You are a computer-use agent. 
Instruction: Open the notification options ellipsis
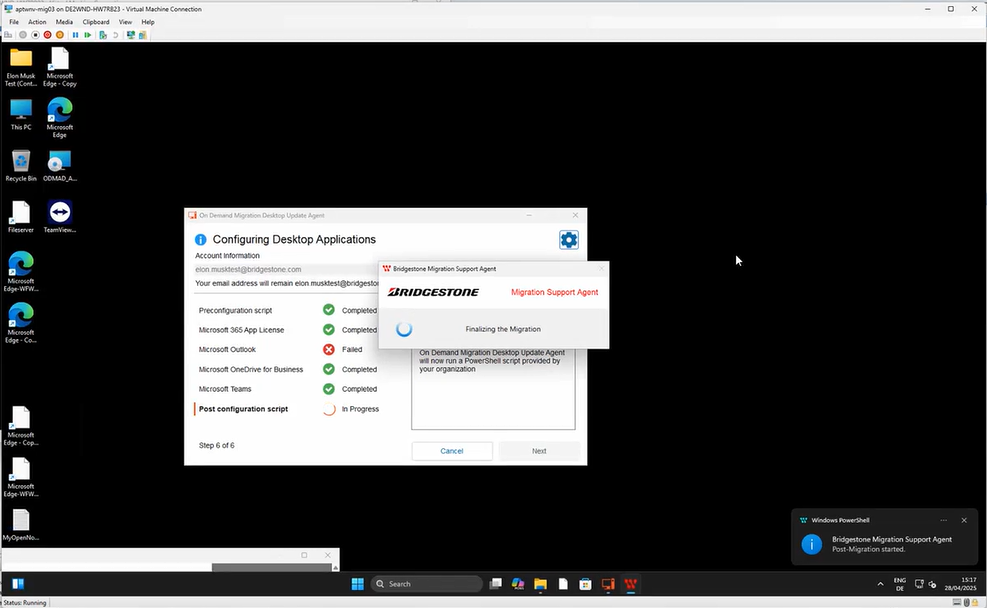(944, 521)
